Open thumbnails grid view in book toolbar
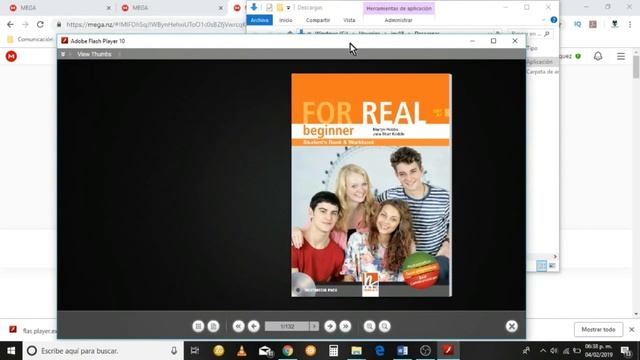Image resolution: width=640 pixels, height=360 pixels. tap(198, 326)
